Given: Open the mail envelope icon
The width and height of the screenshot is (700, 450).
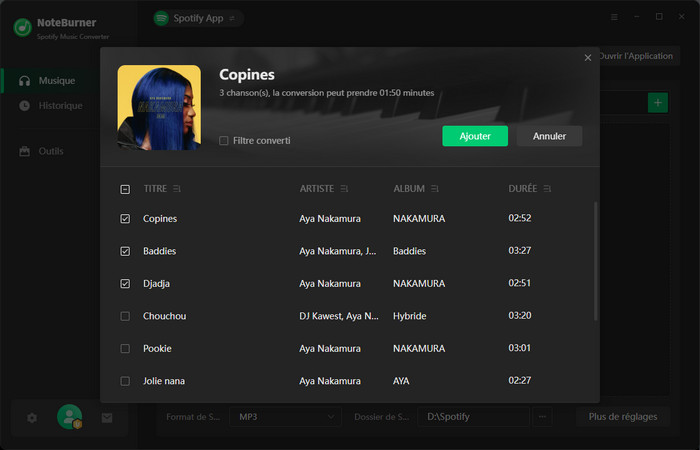Looking at the screenshot, I should (107, 418).
